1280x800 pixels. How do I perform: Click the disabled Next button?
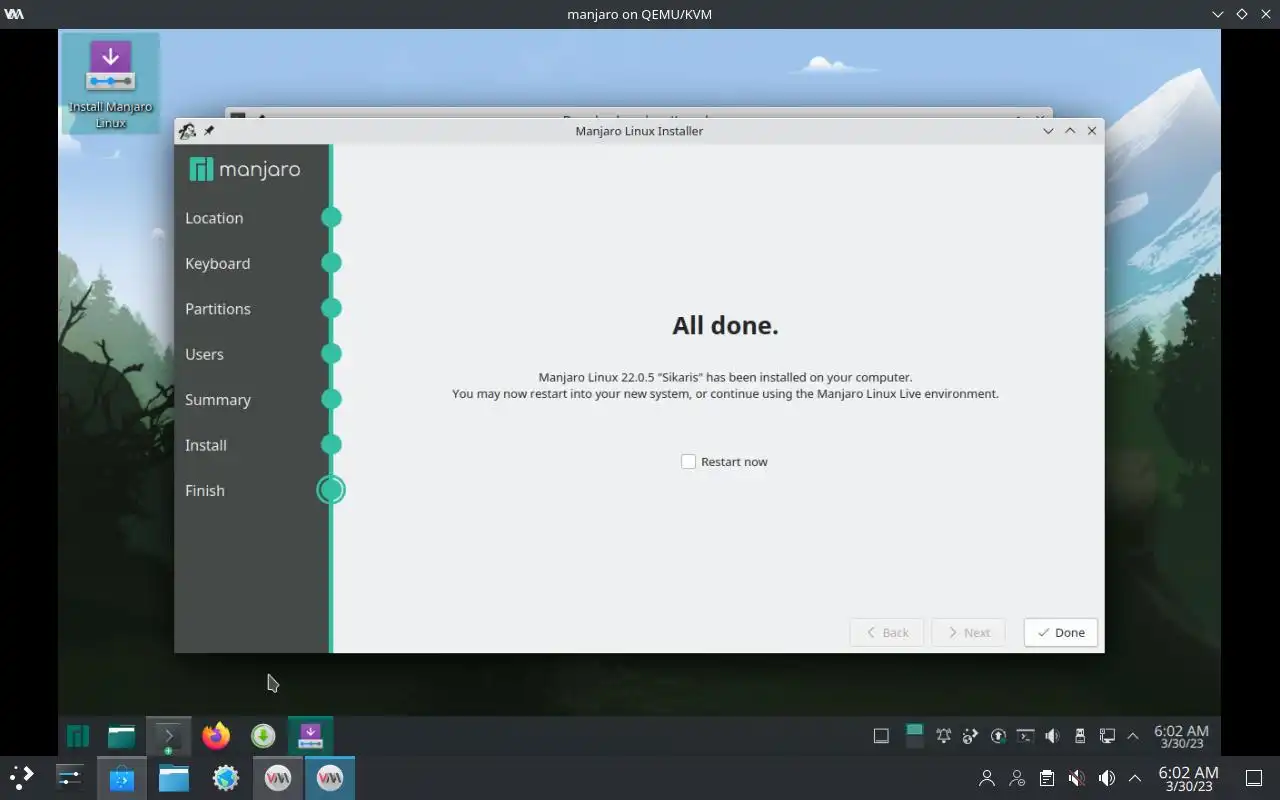[x=968, y=633]
